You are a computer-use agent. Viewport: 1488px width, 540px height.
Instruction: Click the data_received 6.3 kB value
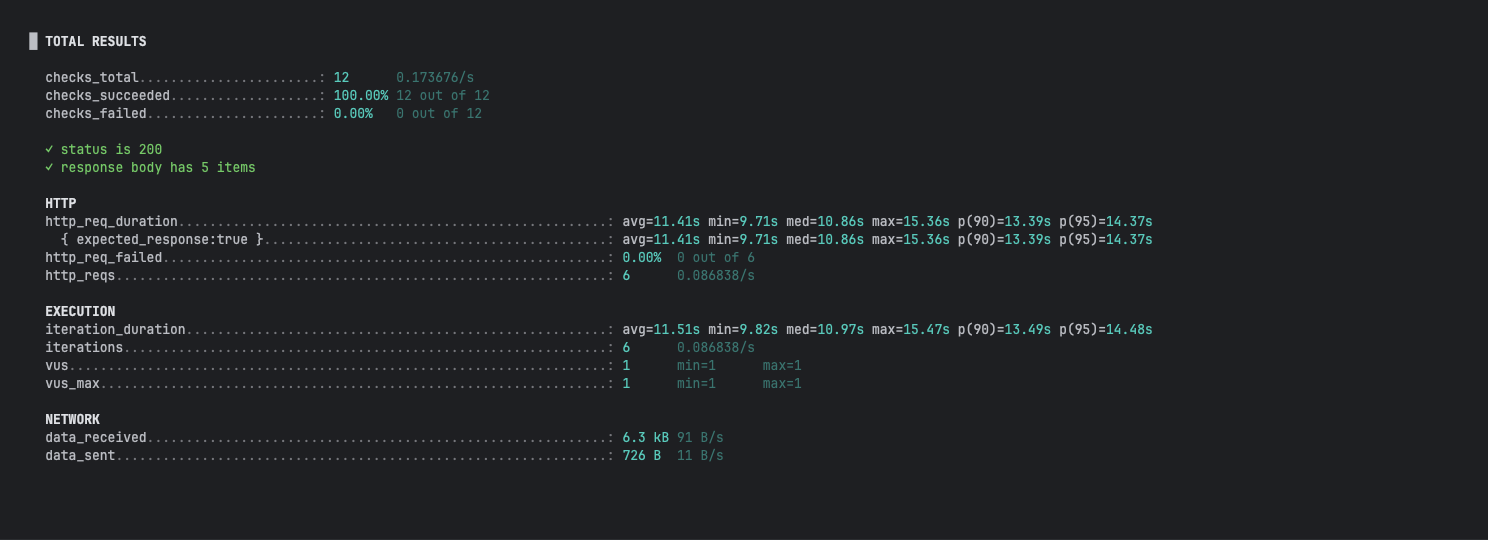click(x=645, y=437)
